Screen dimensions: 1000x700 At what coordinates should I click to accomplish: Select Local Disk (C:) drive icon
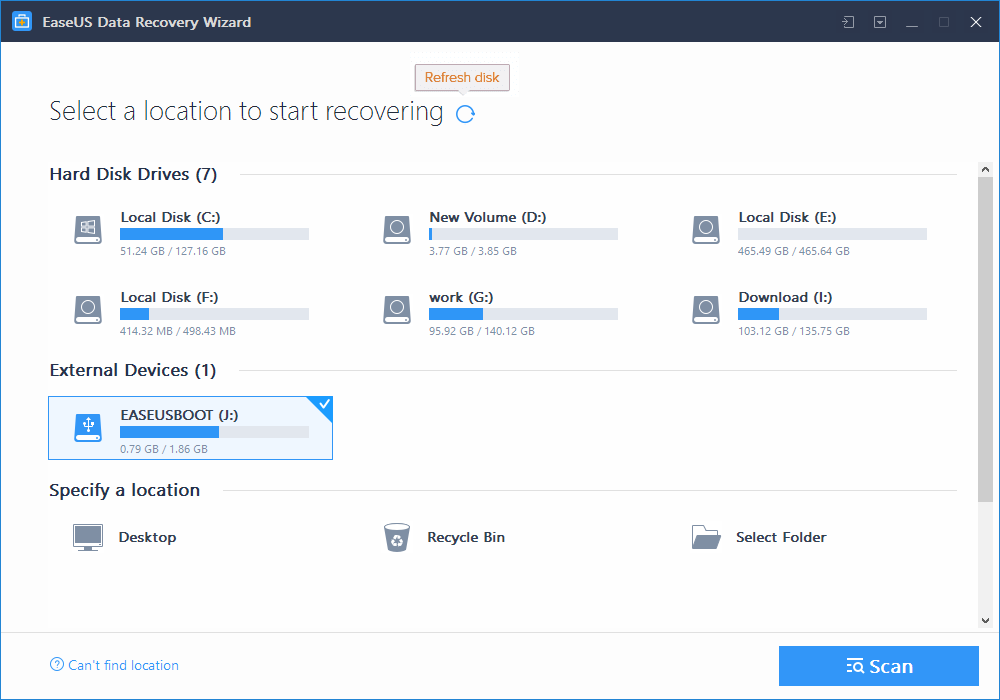click(88, 229)
